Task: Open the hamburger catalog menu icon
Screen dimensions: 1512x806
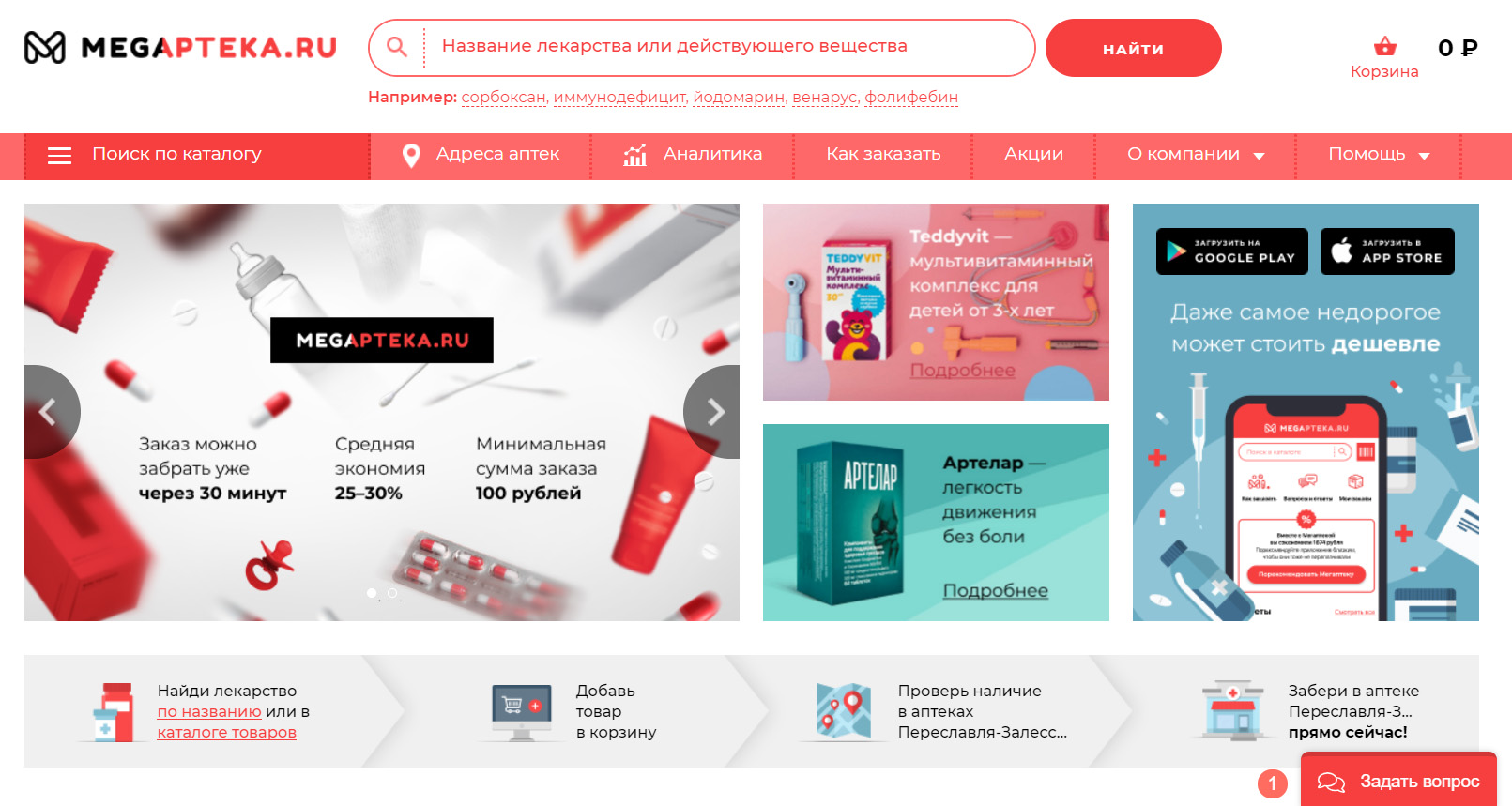Action: pos(59,156)
